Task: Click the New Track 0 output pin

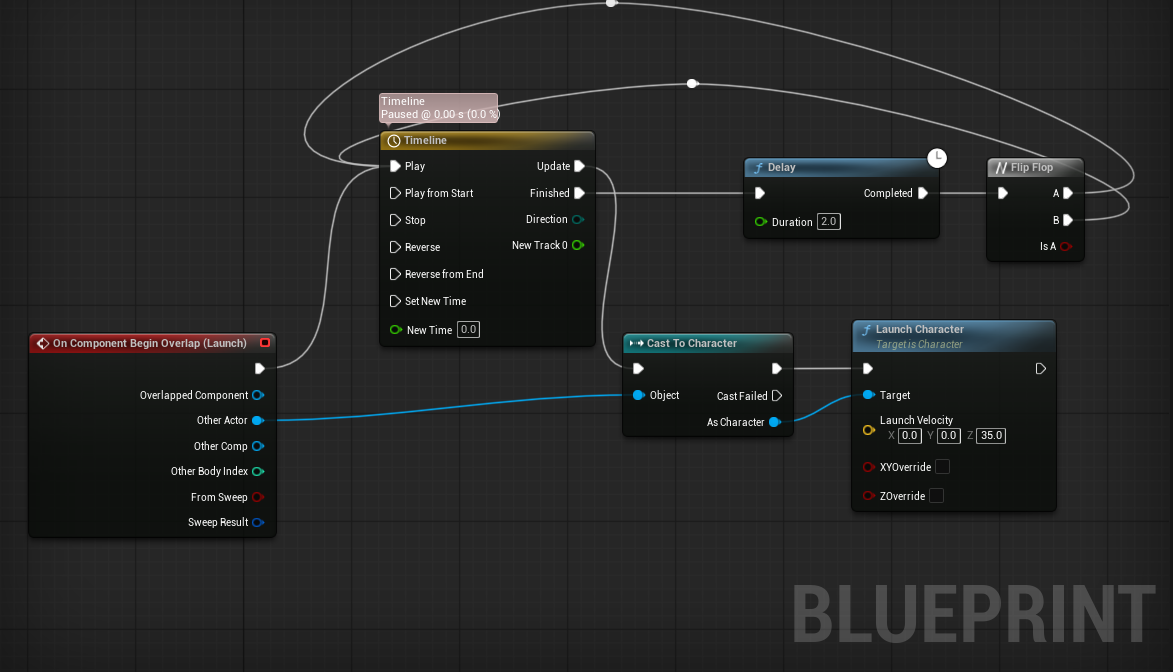Action: tap(578, 245)
